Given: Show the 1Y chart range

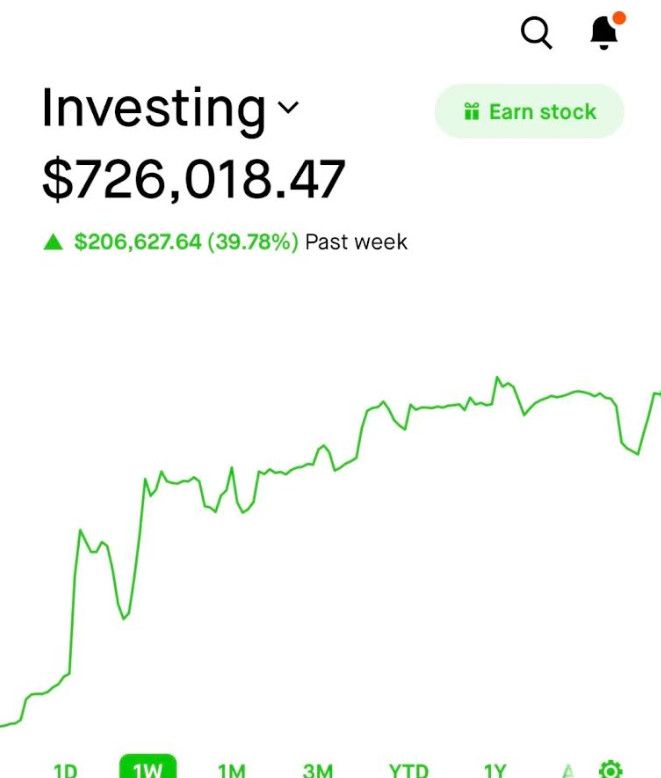Looking at the screenshot, I should point(495,770).
